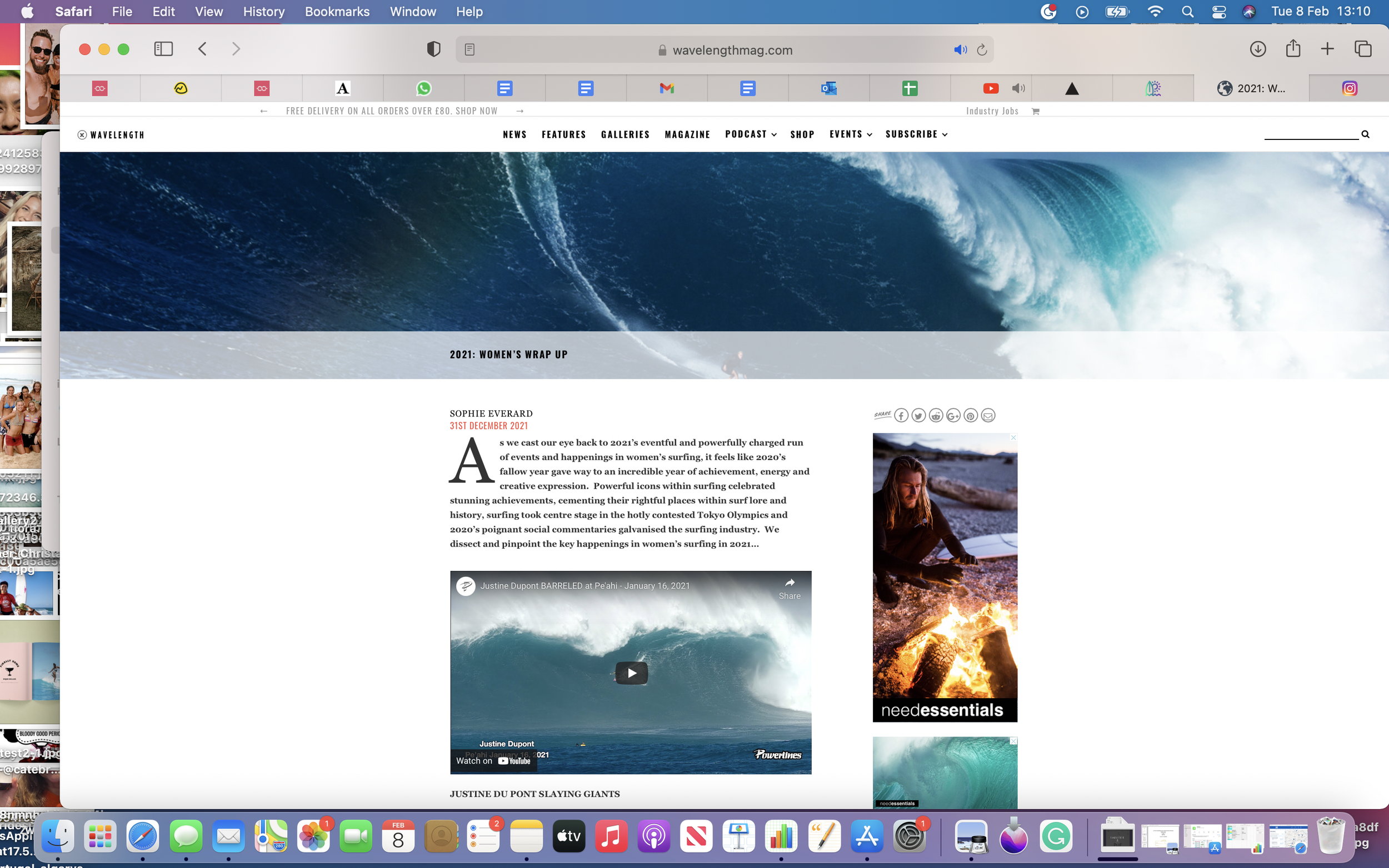Share article on Reddit
This screenshot has width=1389, height=868.
point(936,415)
